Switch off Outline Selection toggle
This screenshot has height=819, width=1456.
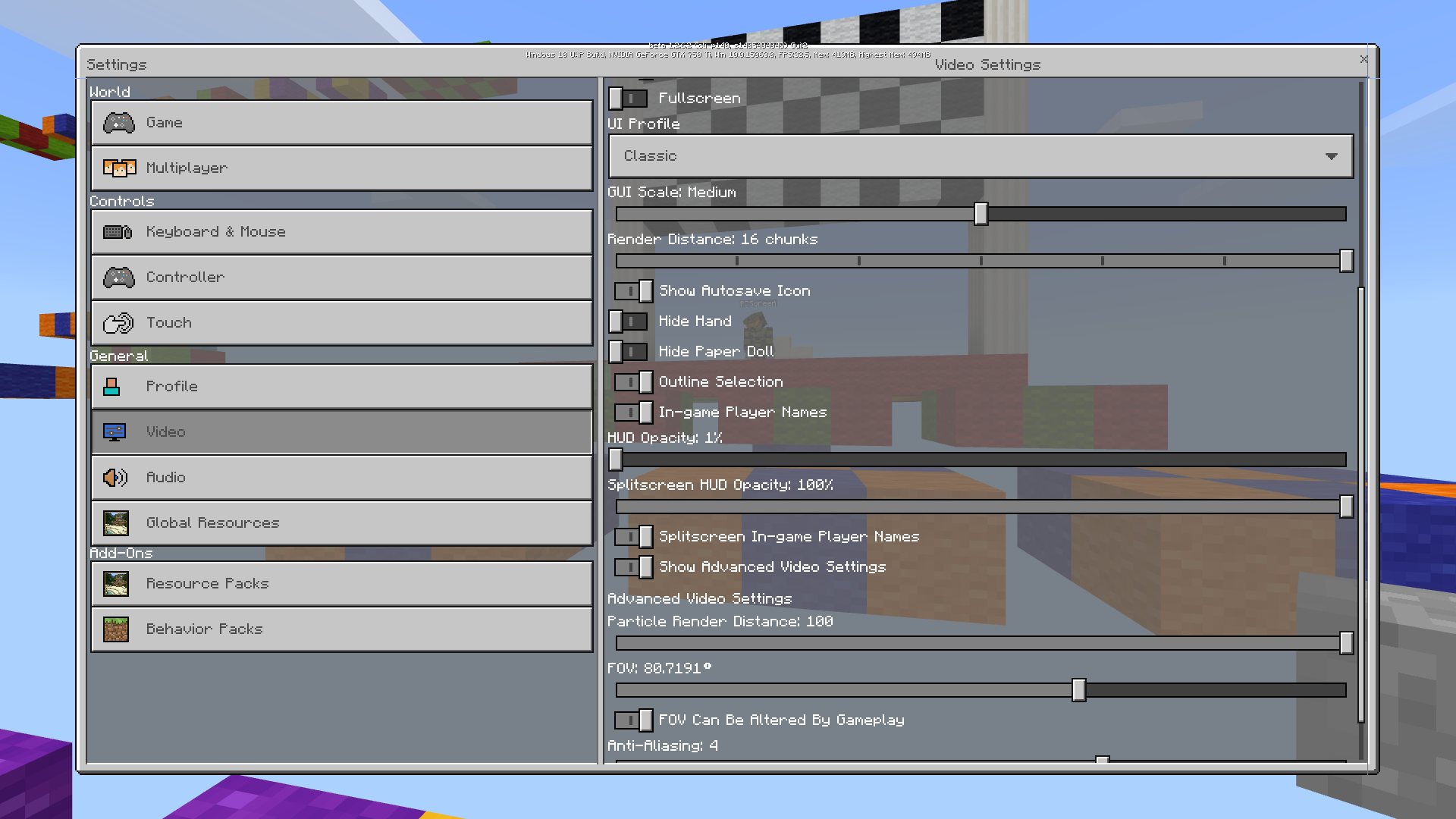pyautogui.click(x=633, y=382)
